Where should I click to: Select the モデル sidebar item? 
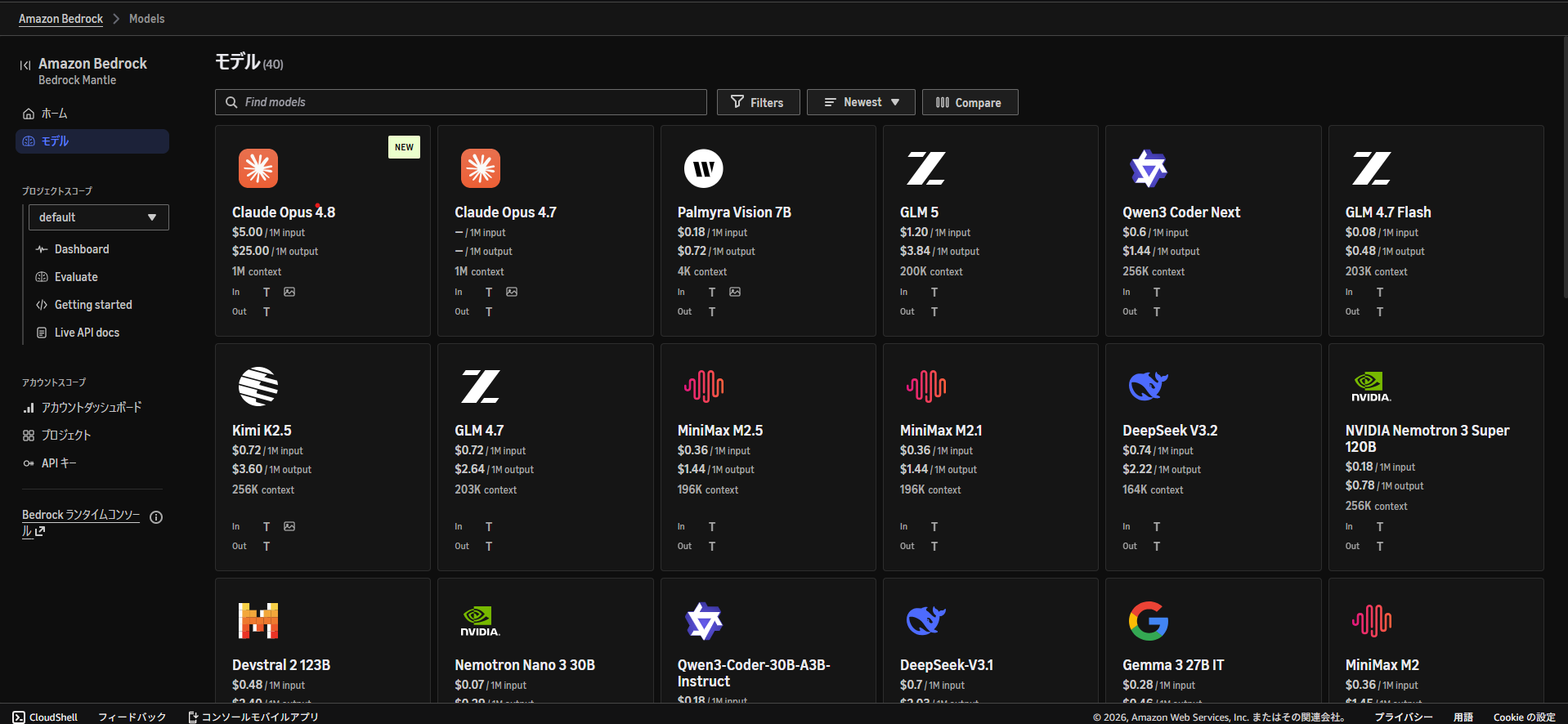point(92,141)
